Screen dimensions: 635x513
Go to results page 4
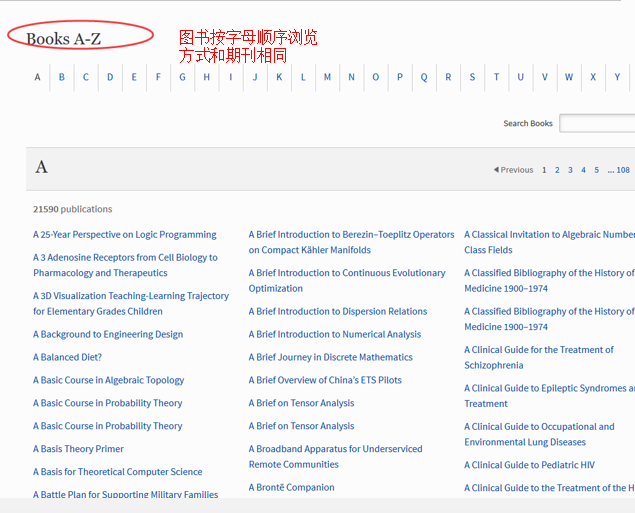(583, 170)
